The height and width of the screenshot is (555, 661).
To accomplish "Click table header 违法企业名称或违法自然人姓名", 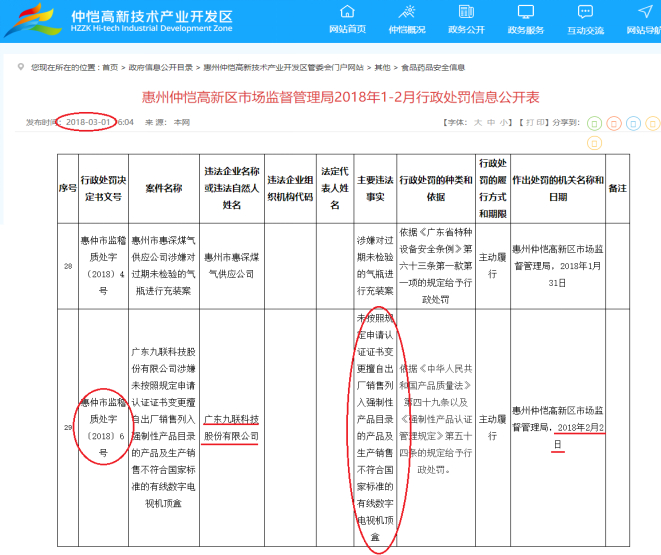I will tap(232, 188).
